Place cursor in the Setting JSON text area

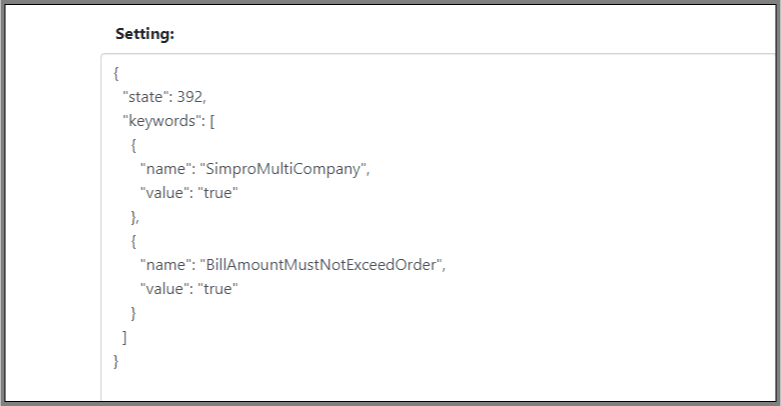click(439, 227)
